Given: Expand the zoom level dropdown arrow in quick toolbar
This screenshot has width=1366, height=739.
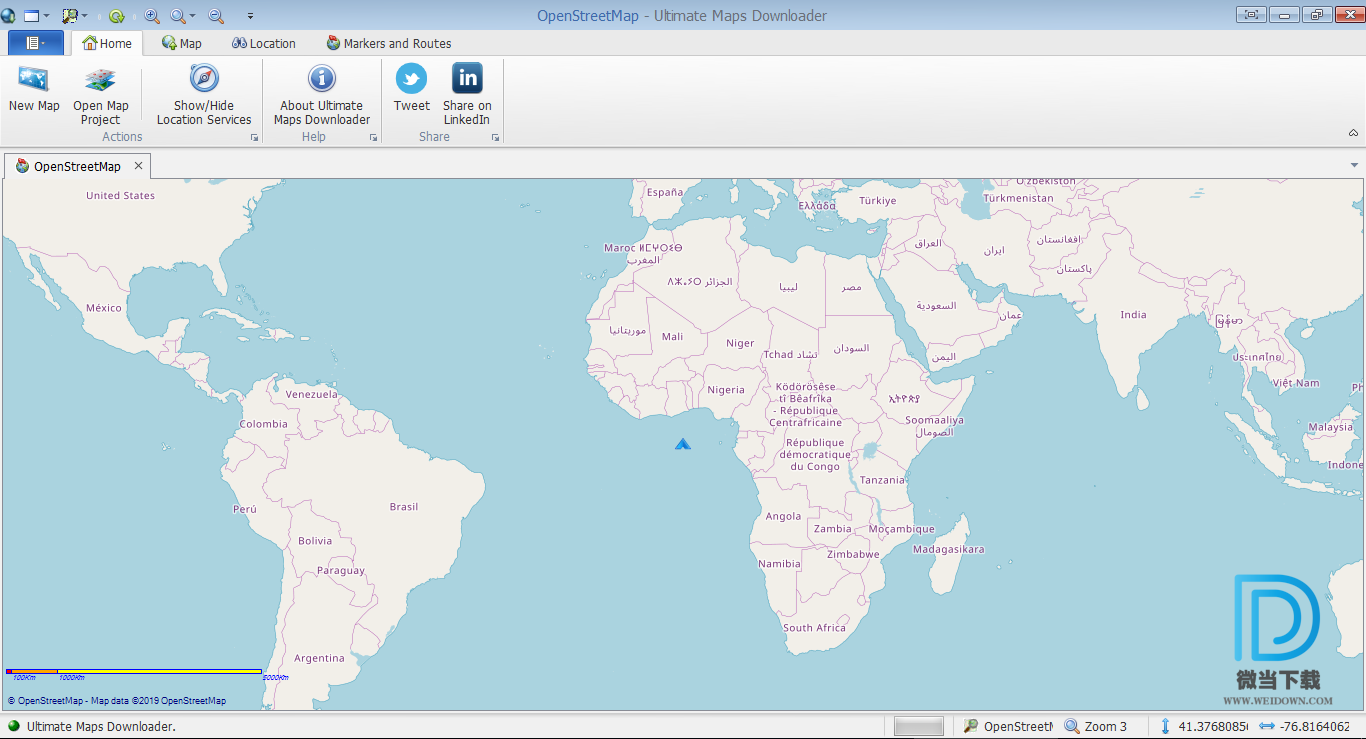Looking at the screenshot, I should coord(193,17).
